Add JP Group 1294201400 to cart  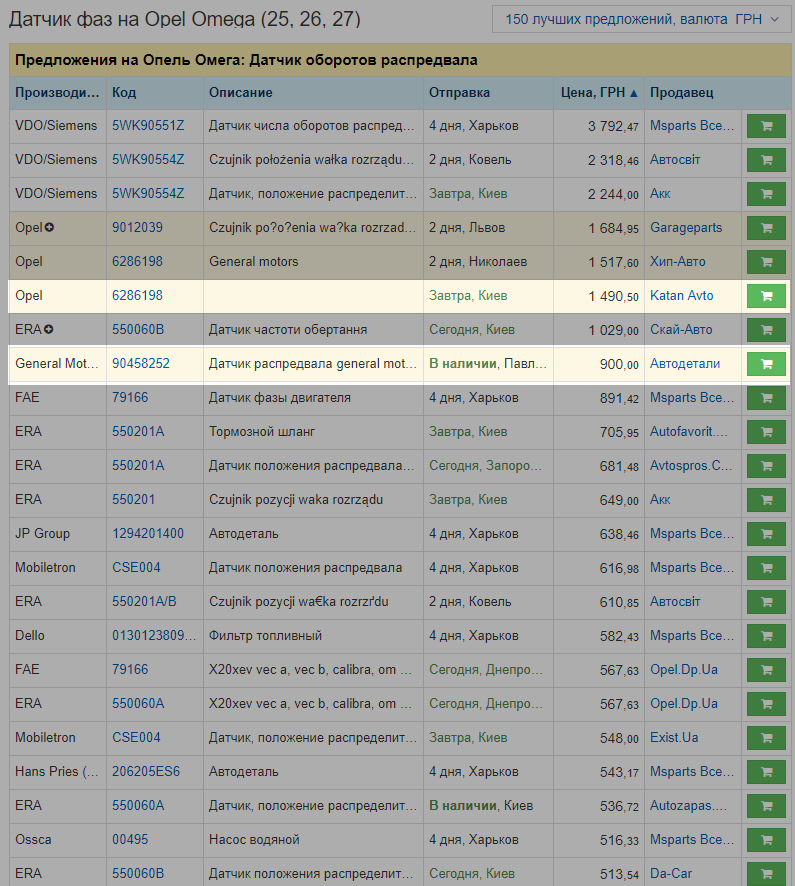(766, 534)
